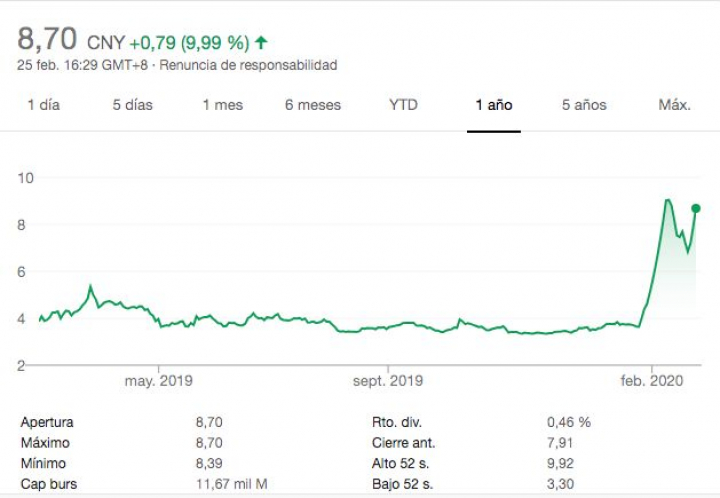Switch to the 1 día tab

43,105
